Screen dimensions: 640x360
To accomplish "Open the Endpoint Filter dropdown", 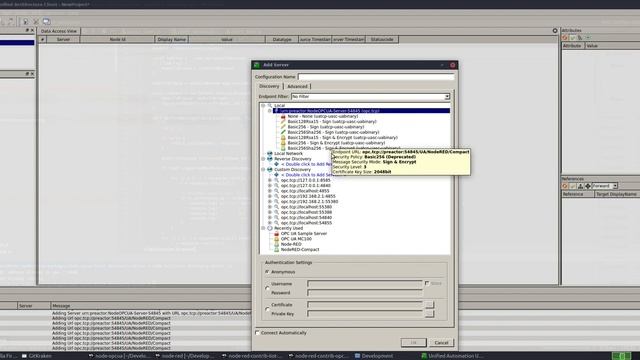I will coord(447,97).
